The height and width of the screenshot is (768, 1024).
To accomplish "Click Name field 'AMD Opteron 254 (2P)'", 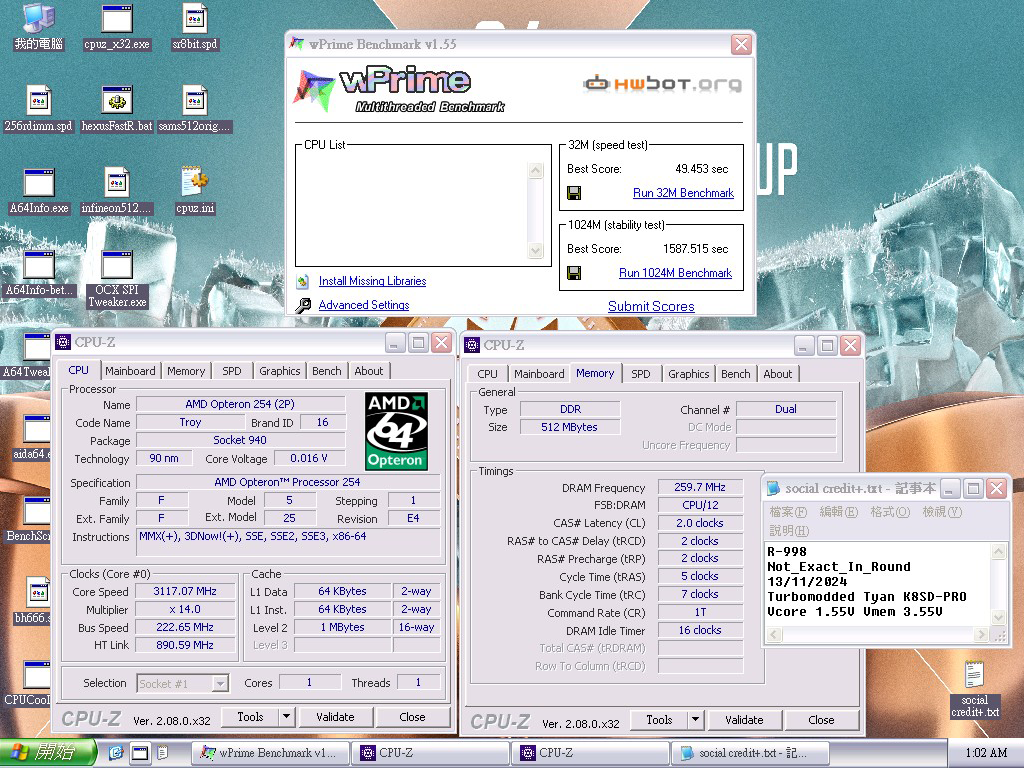I will click(240, 404).
